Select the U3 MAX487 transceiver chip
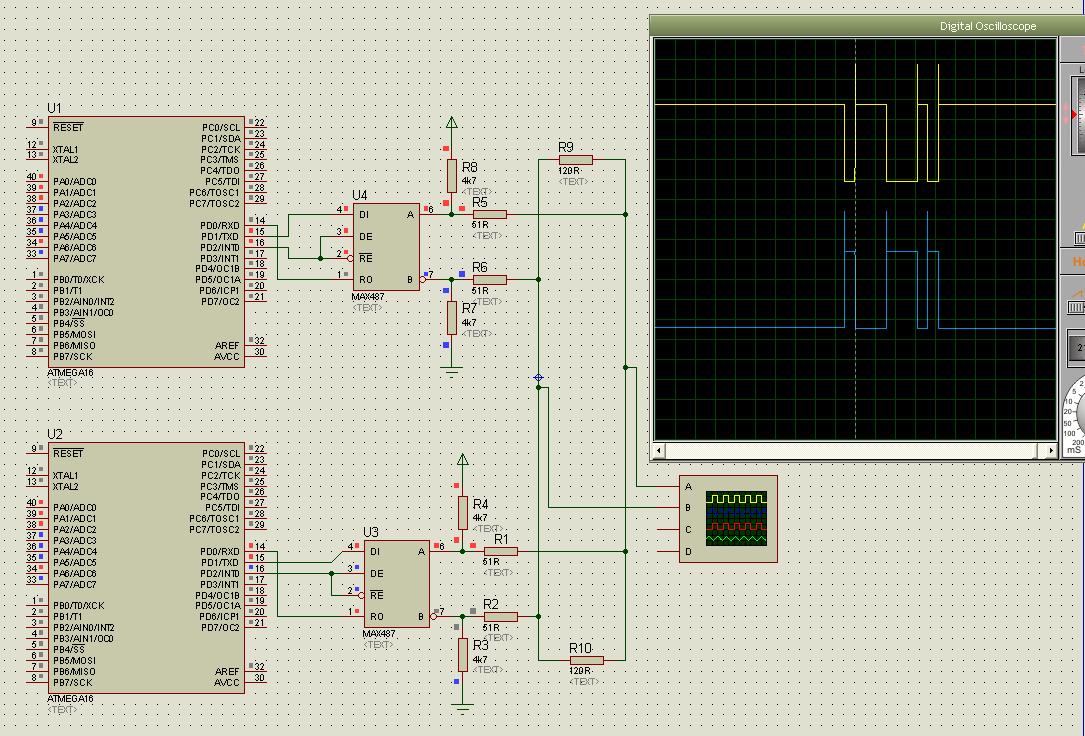The height and width of the screenshot is (736, 1085). coord(396,583)
